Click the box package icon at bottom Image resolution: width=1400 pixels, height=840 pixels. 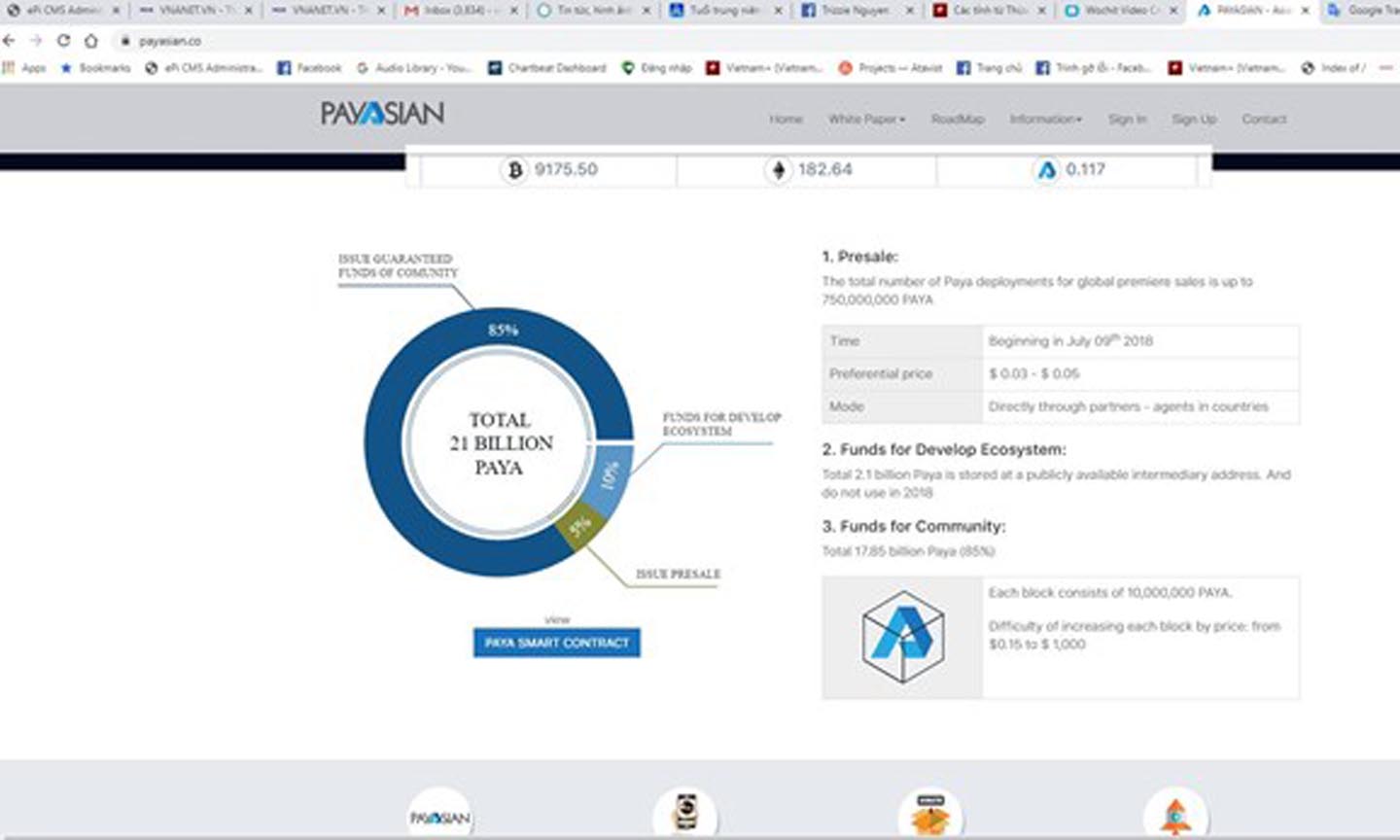930,815
